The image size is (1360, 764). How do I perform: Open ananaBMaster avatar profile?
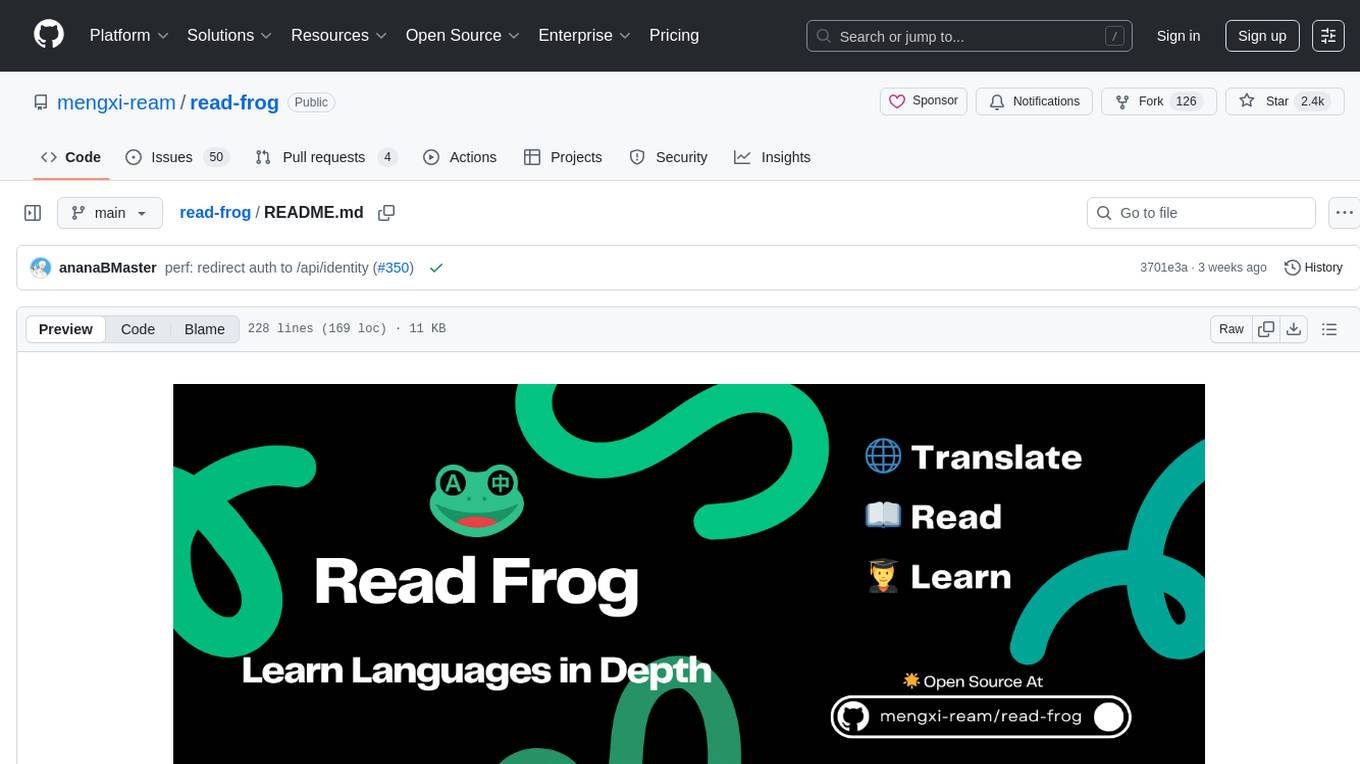(41, 268)
